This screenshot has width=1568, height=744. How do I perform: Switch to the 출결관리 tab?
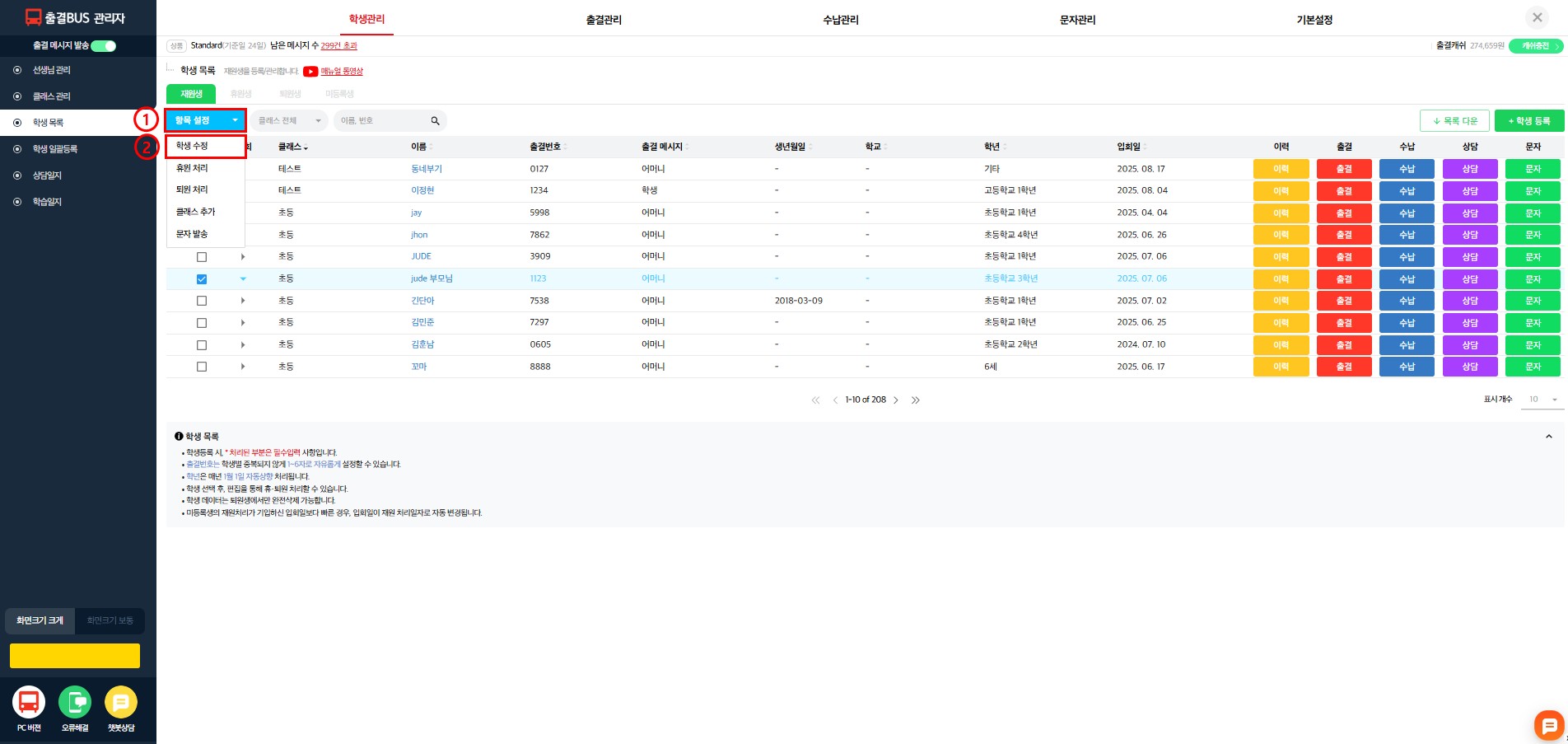[x=604, y=20]
